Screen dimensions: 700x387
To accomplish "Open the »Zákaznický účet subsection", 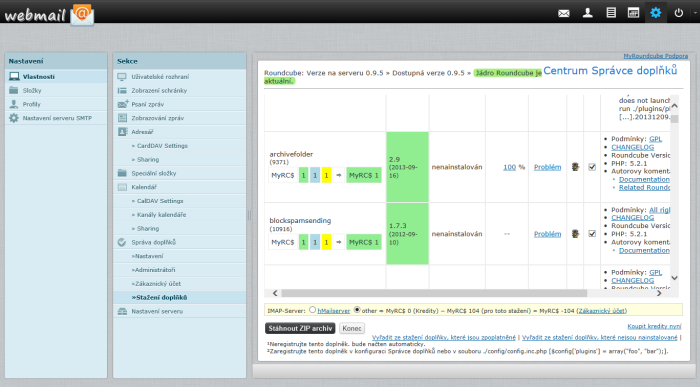I will 179,283.
